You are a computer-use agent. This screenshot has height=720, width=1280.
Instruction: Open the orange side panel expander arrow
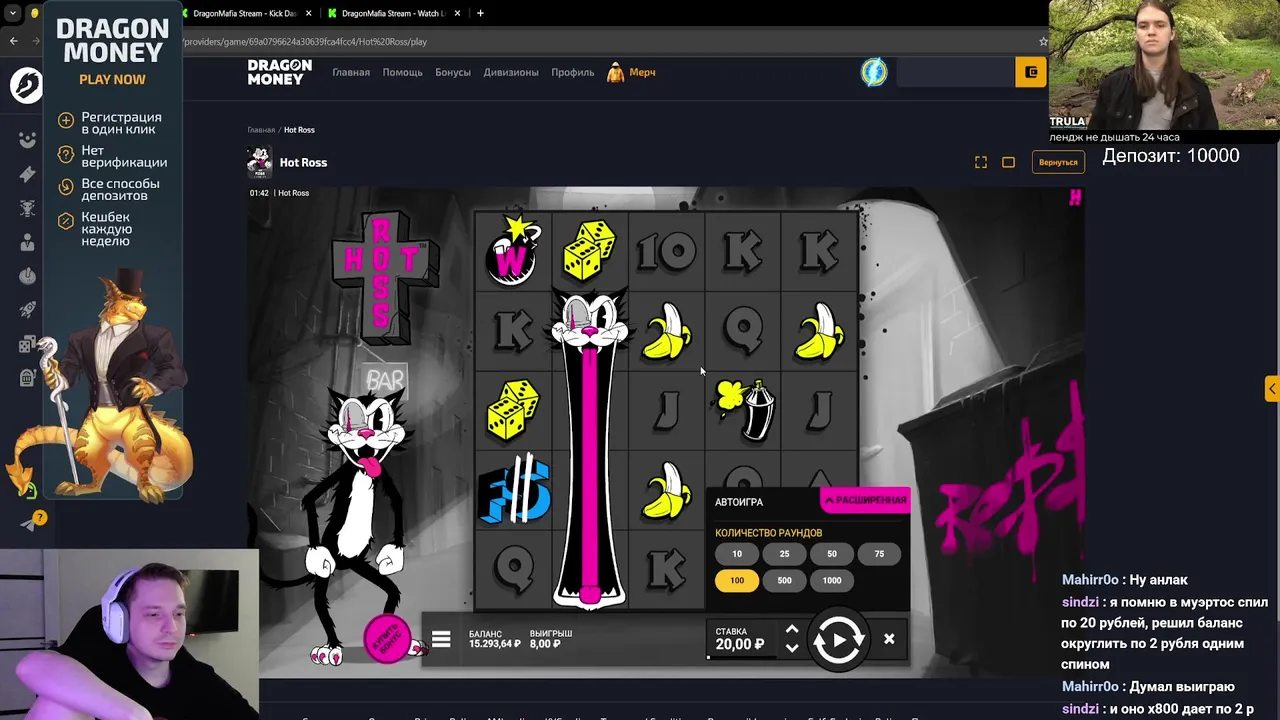coord(1271,388)
